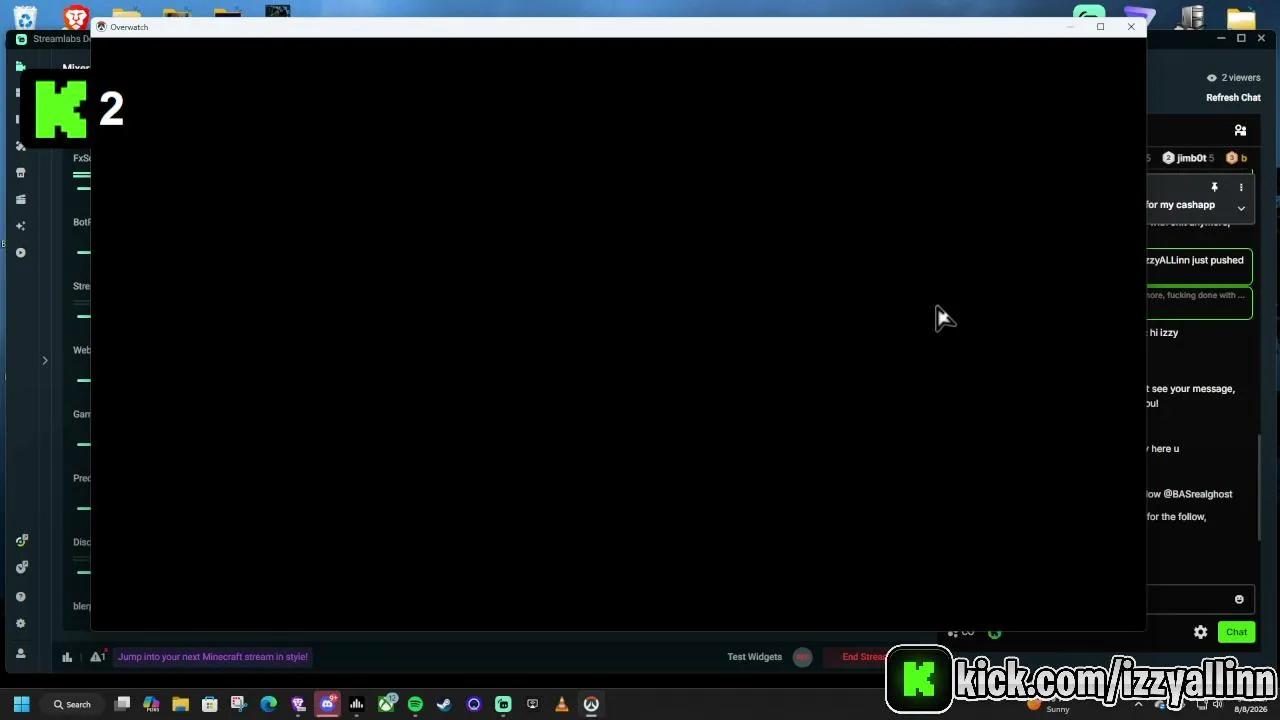
Task: Open pinned message three-dot options menu
Action: click(1241, 187)
